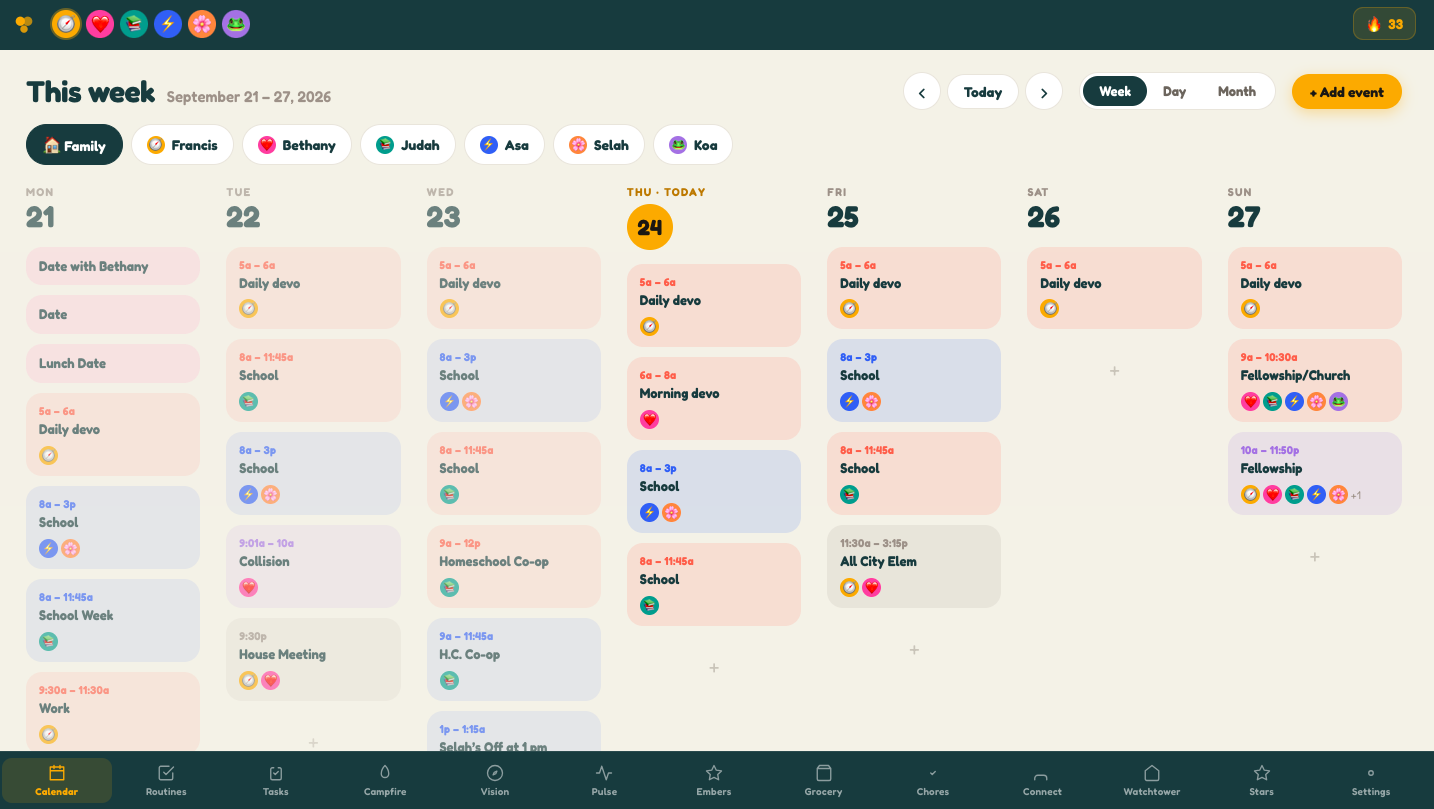
Task: Open the Routines section in bottom navigation
Action: click(x=166, y=780)
